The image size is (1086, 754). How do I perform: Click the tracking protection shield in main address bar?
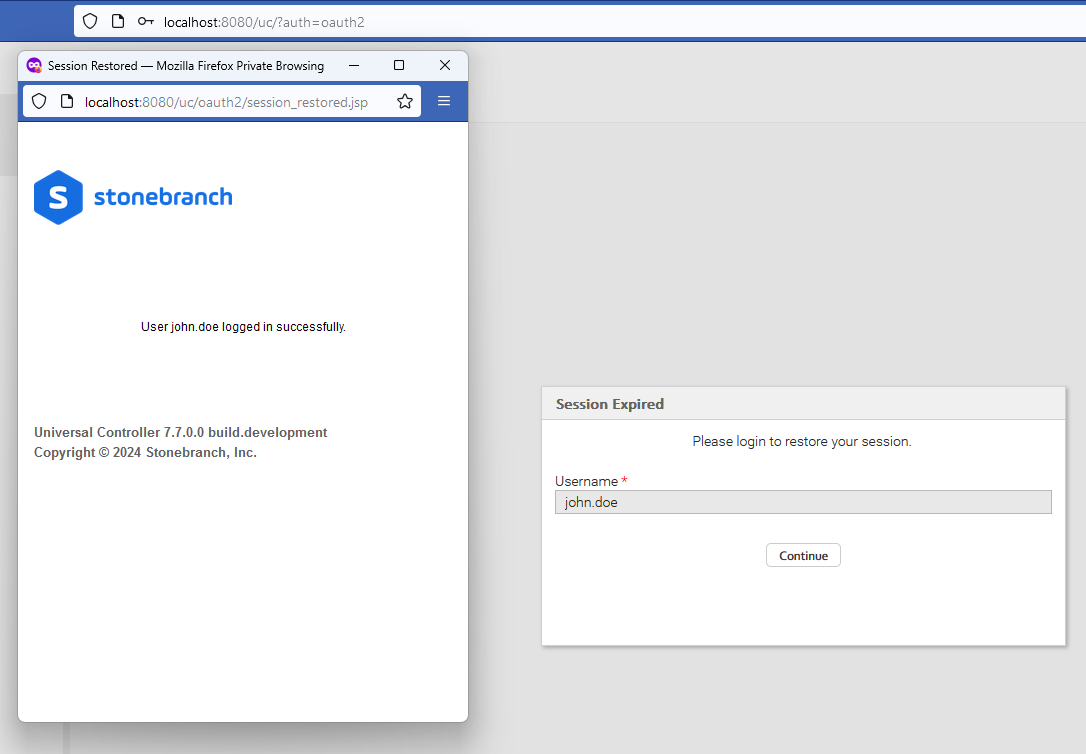[x=90, y=21]
